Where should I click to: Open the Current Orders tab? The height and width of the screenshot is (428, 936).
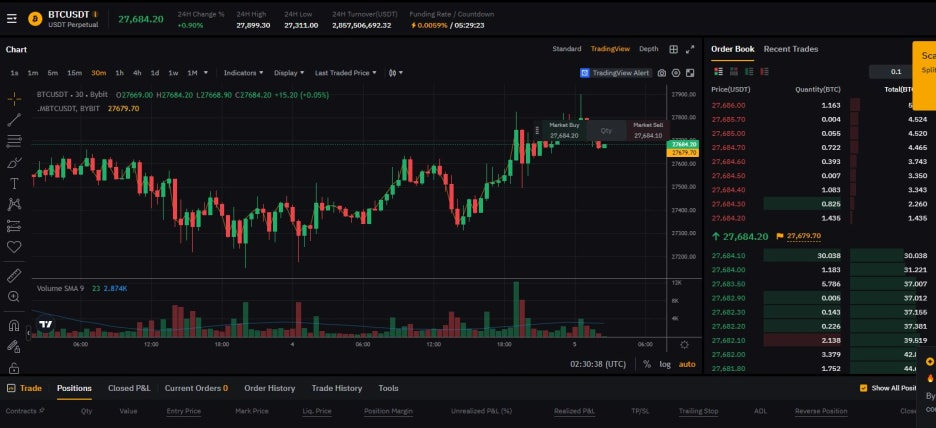(196, 388)
